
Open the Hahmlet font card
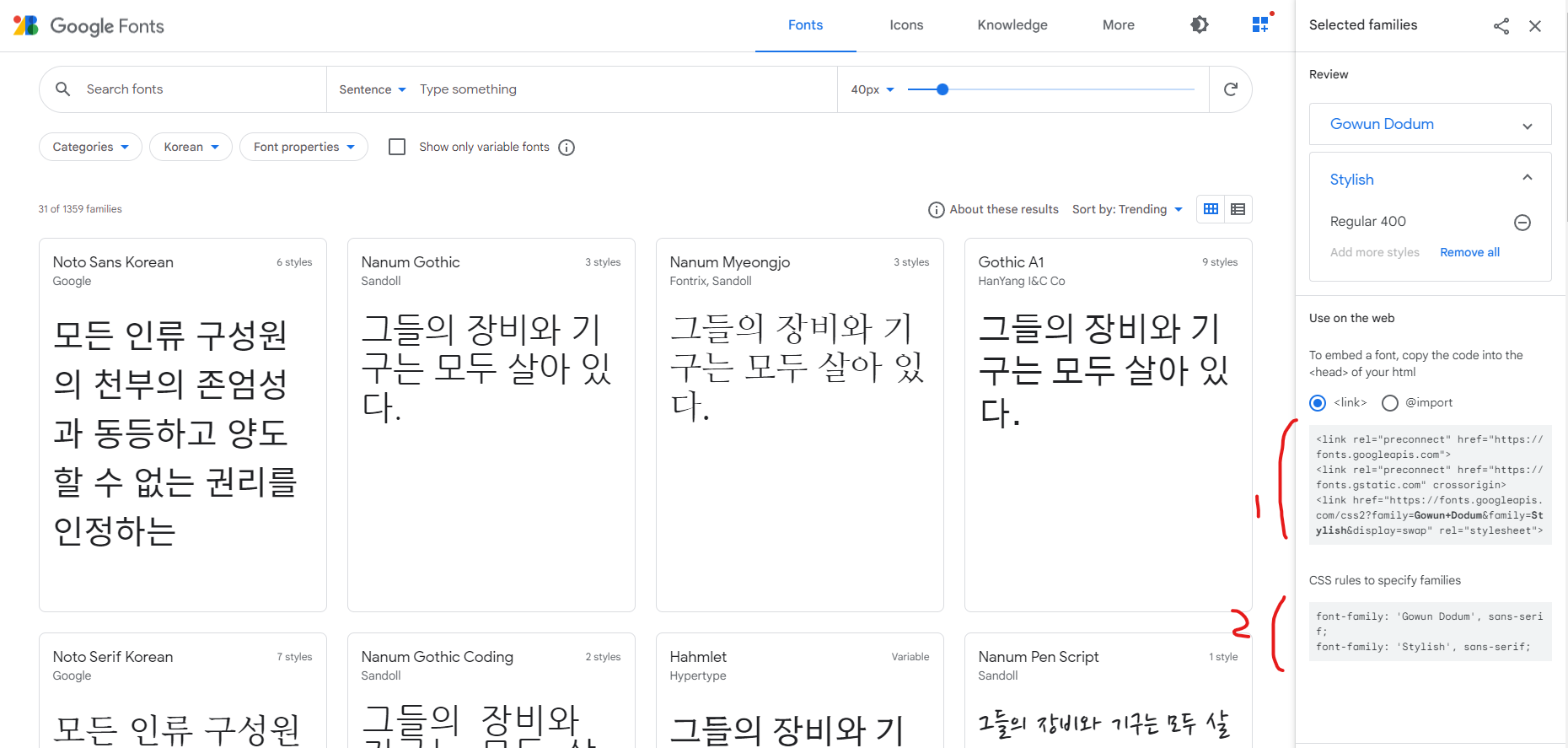[799, 690]
